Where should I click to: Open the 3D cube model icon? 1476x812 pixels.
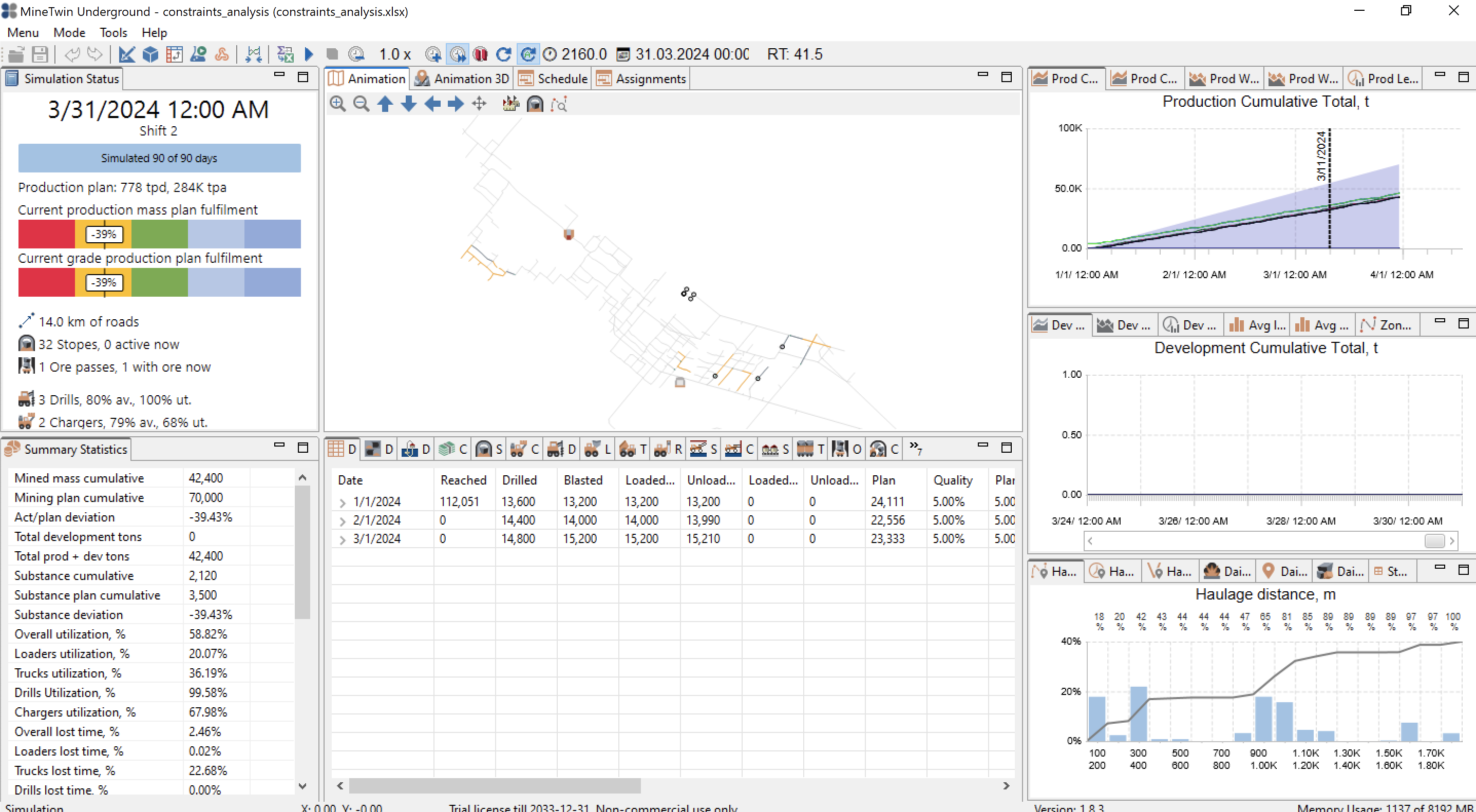pyautogui.click(x=150, y=54)
